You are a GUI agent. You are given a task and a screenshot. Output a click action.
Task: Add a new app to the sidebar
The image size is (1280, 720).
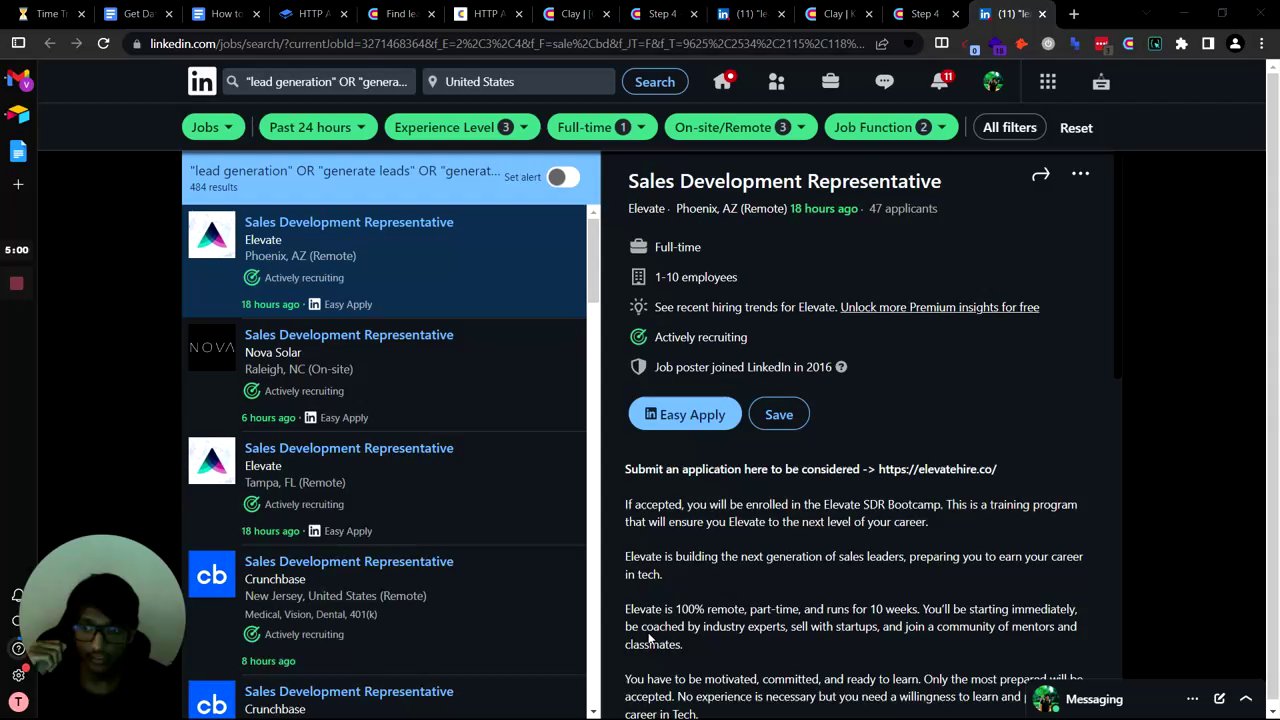coord(18,185)
